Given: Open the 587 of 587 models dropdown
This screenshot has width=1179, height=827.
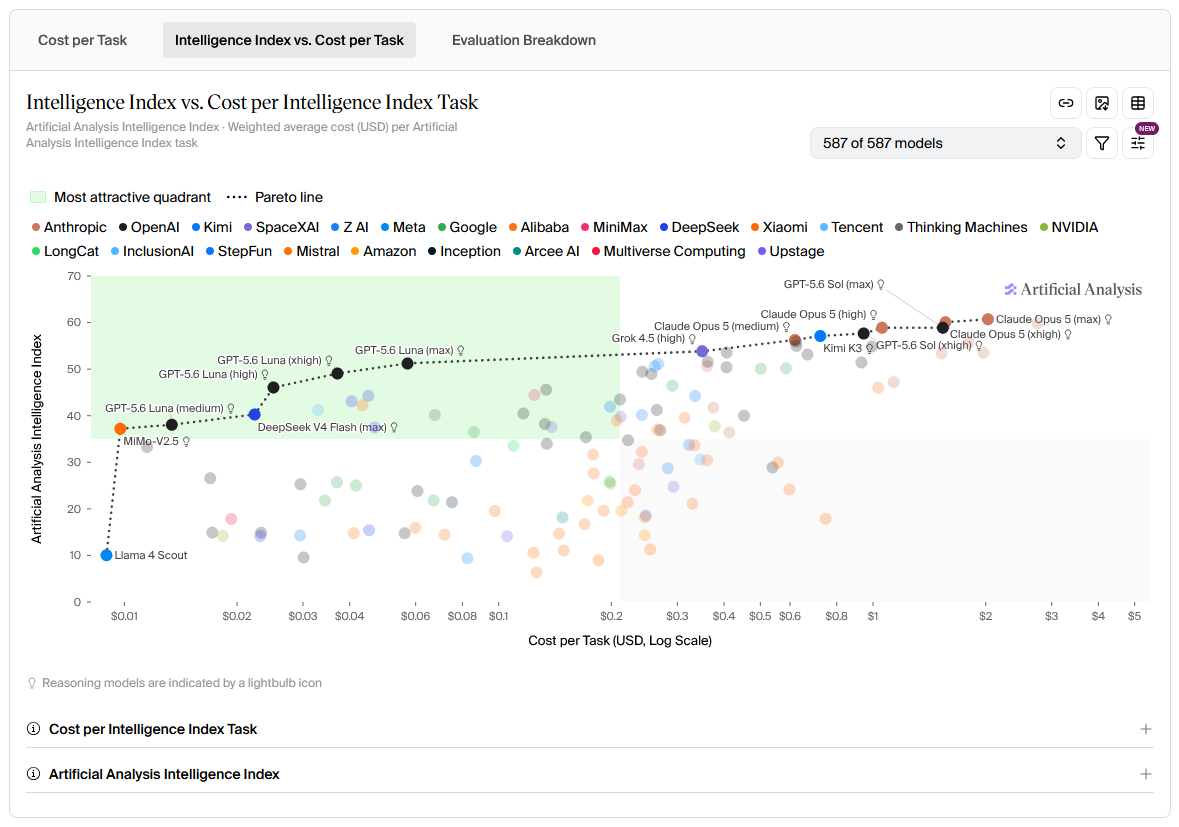Looking at the screenshot, I should click(x=945, y=143).
